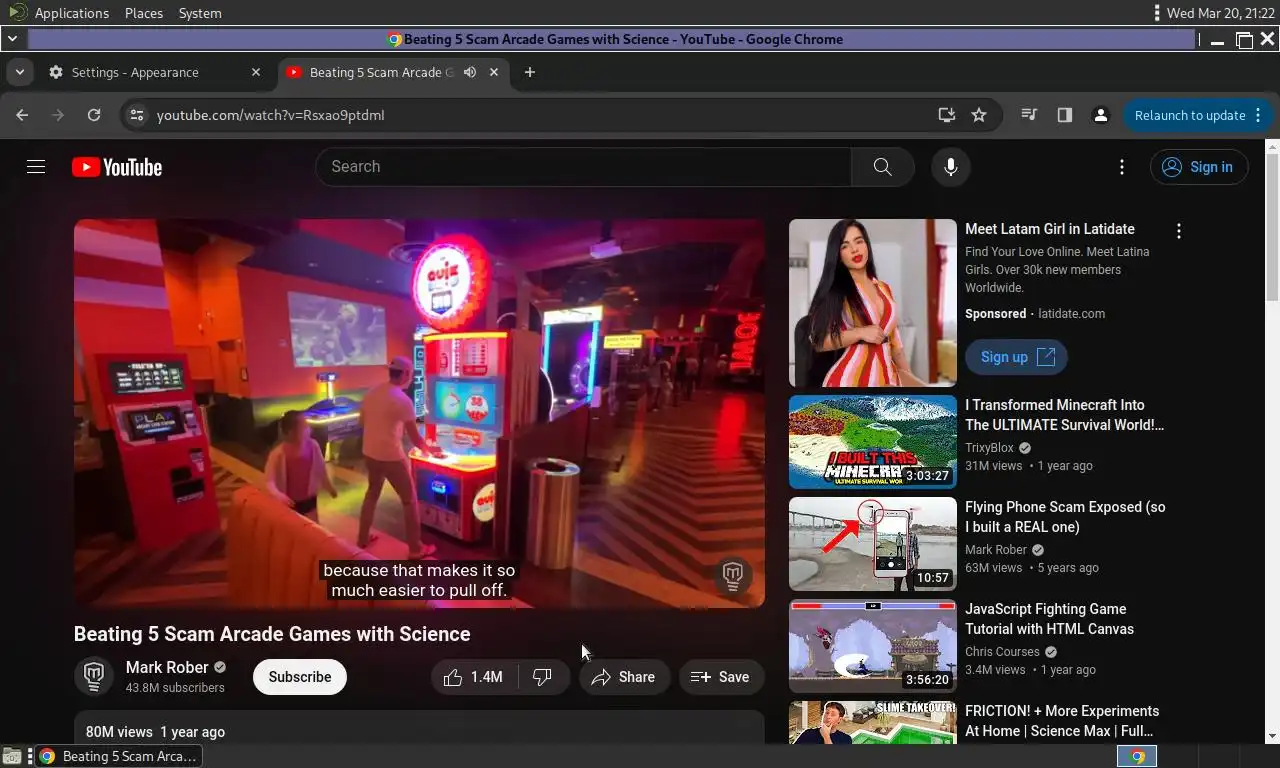Go back in Chrome history
This screenshot has width=1280, height=768.
(x=22, y=115)
